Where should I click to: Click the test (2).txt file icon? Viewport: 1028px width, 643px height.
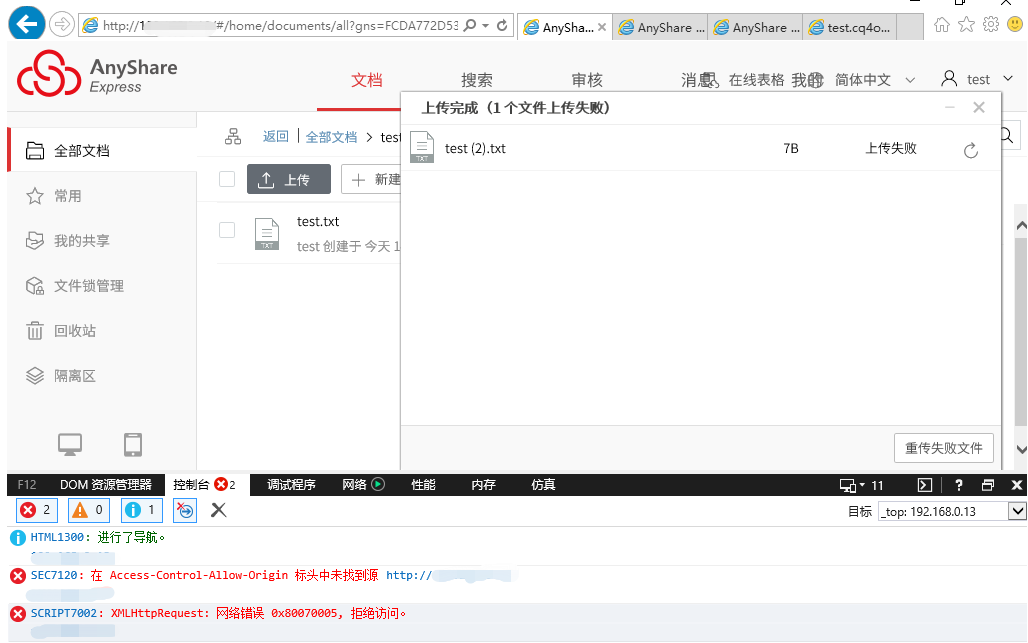(422, 147)
